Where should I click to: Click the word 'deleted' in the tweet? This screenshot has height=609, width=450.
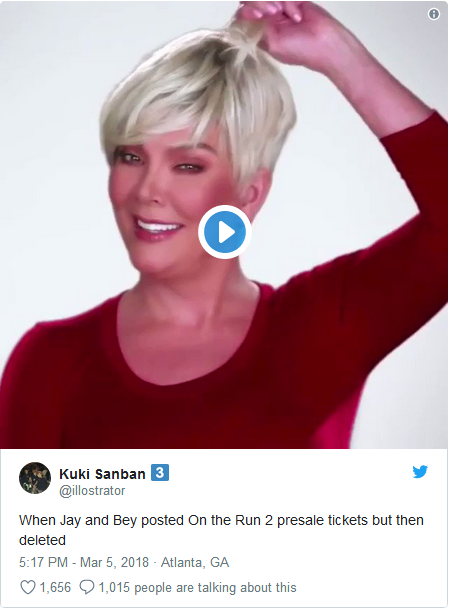pyautogui.click(x=42, y=540)
